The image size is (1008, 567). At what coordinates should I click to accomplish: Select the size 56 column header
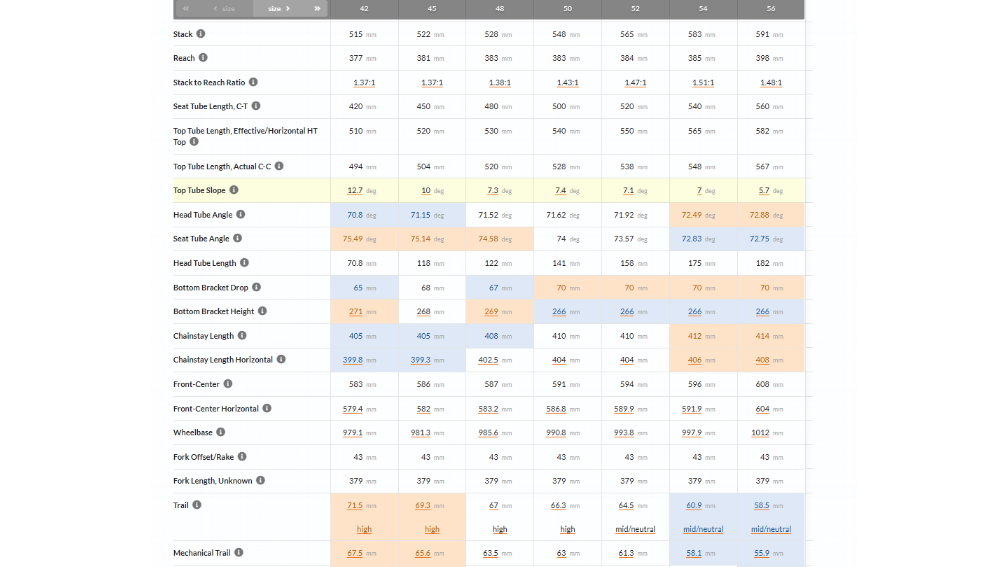tap(771, 8)
